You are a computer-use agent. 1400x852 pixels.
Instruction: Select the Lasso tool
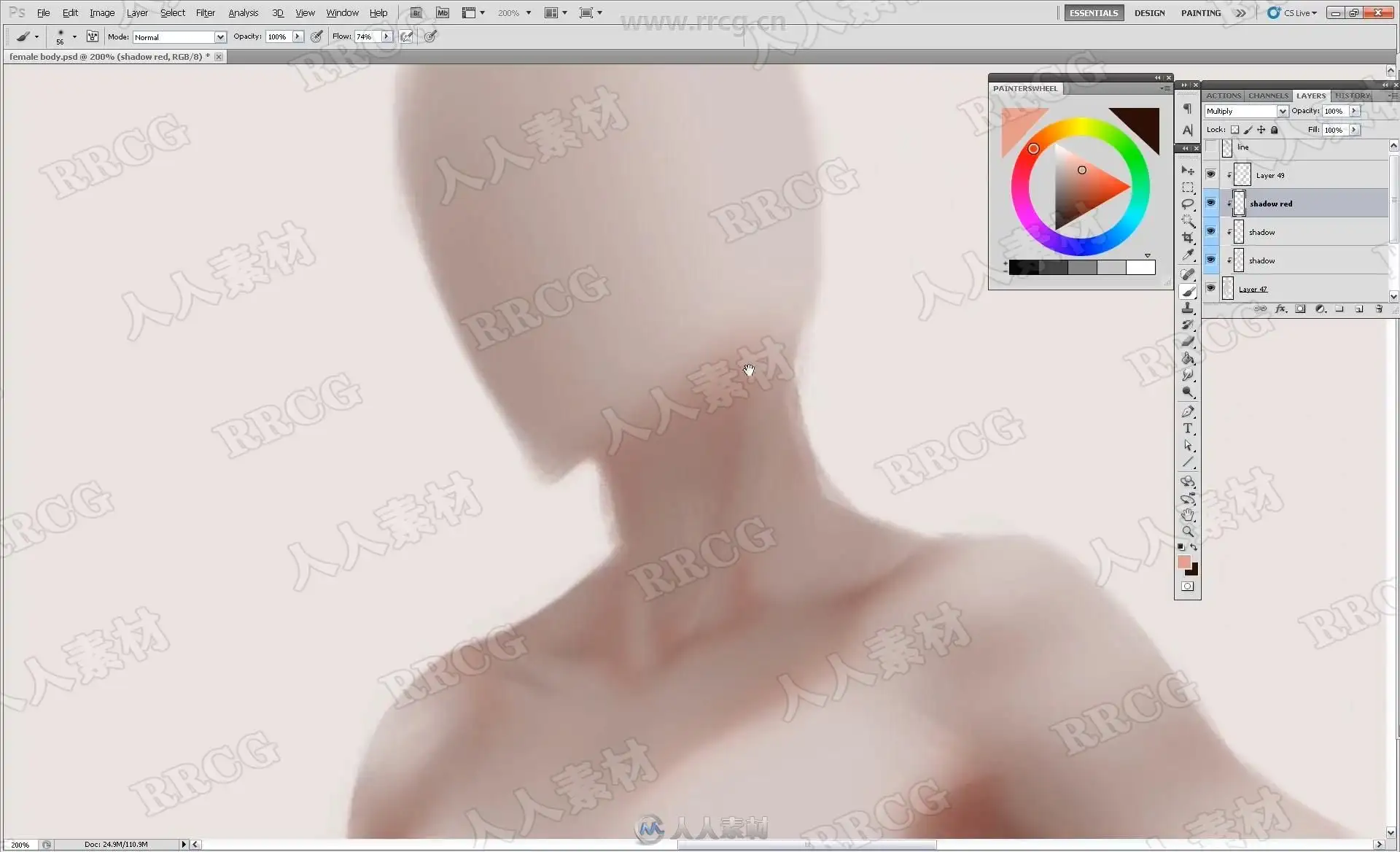point(1188,204)
